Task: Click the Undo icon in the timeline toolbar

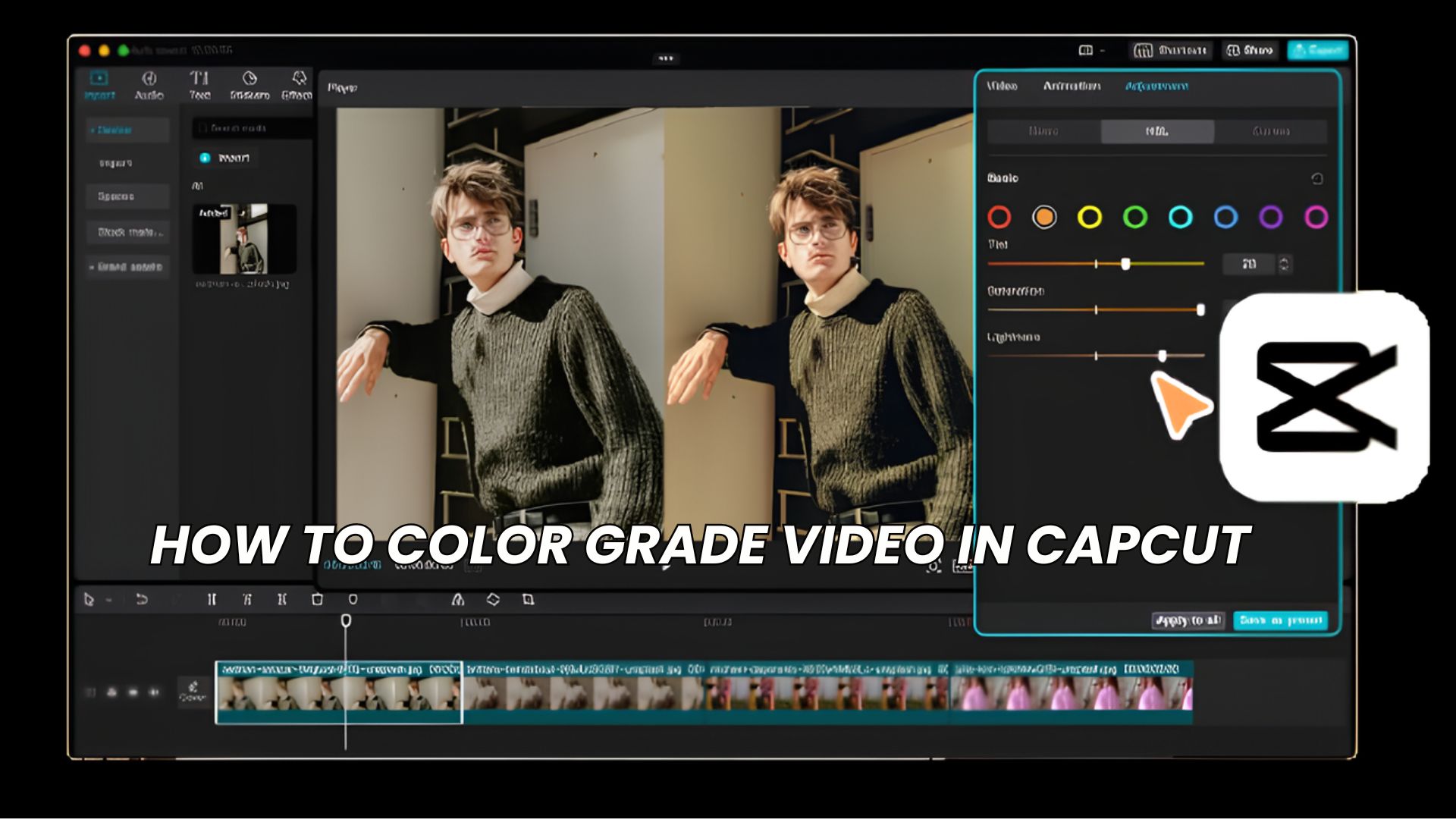Action: [x=141, y=600]
